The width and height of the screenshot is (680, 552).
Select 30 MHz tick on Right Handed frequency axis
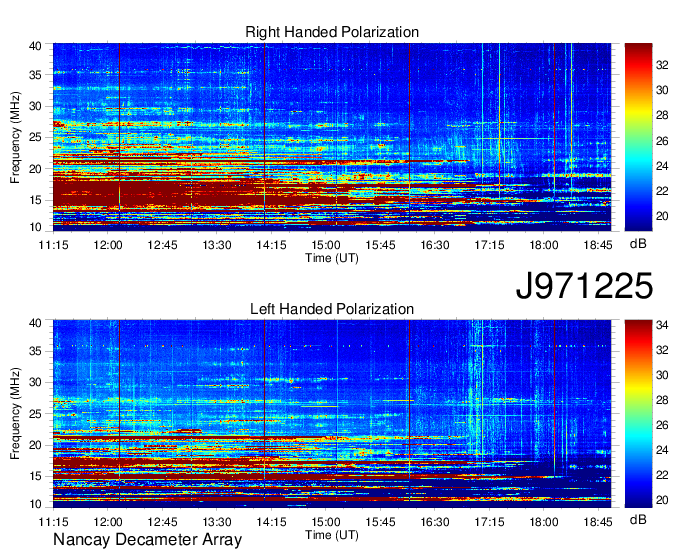point(35,106)
